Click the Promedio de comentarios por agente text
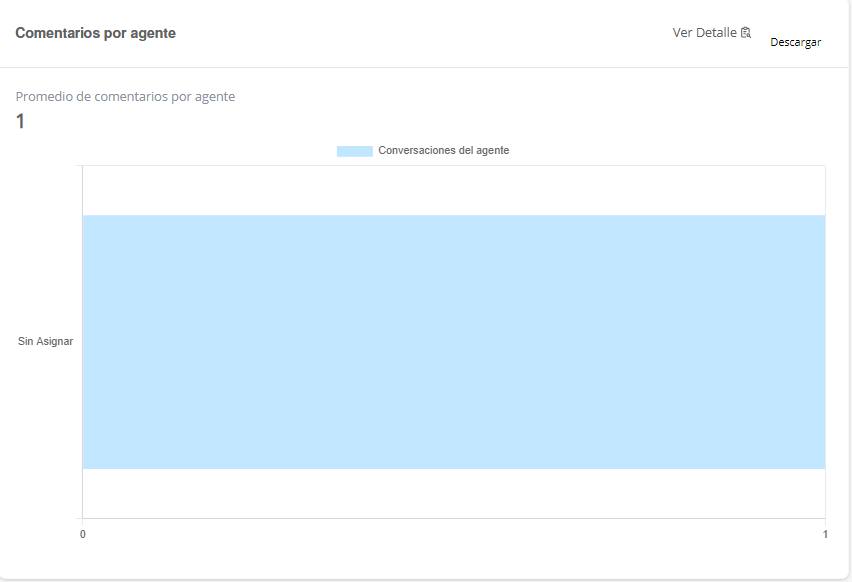This screenshot has width=852, height=582. click(x=125, y=97)
